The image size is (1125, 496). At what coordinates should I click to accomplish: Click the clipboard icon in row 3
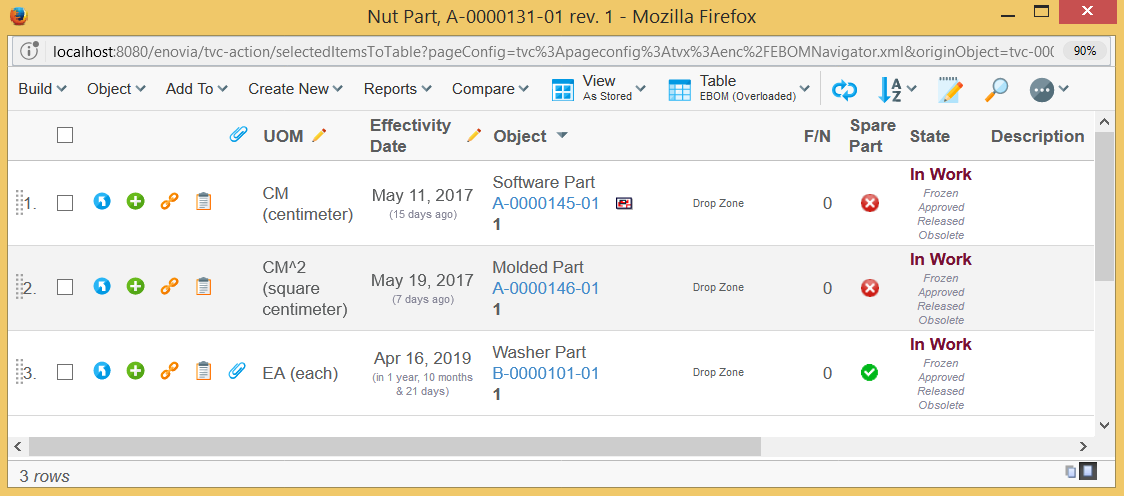203,372
